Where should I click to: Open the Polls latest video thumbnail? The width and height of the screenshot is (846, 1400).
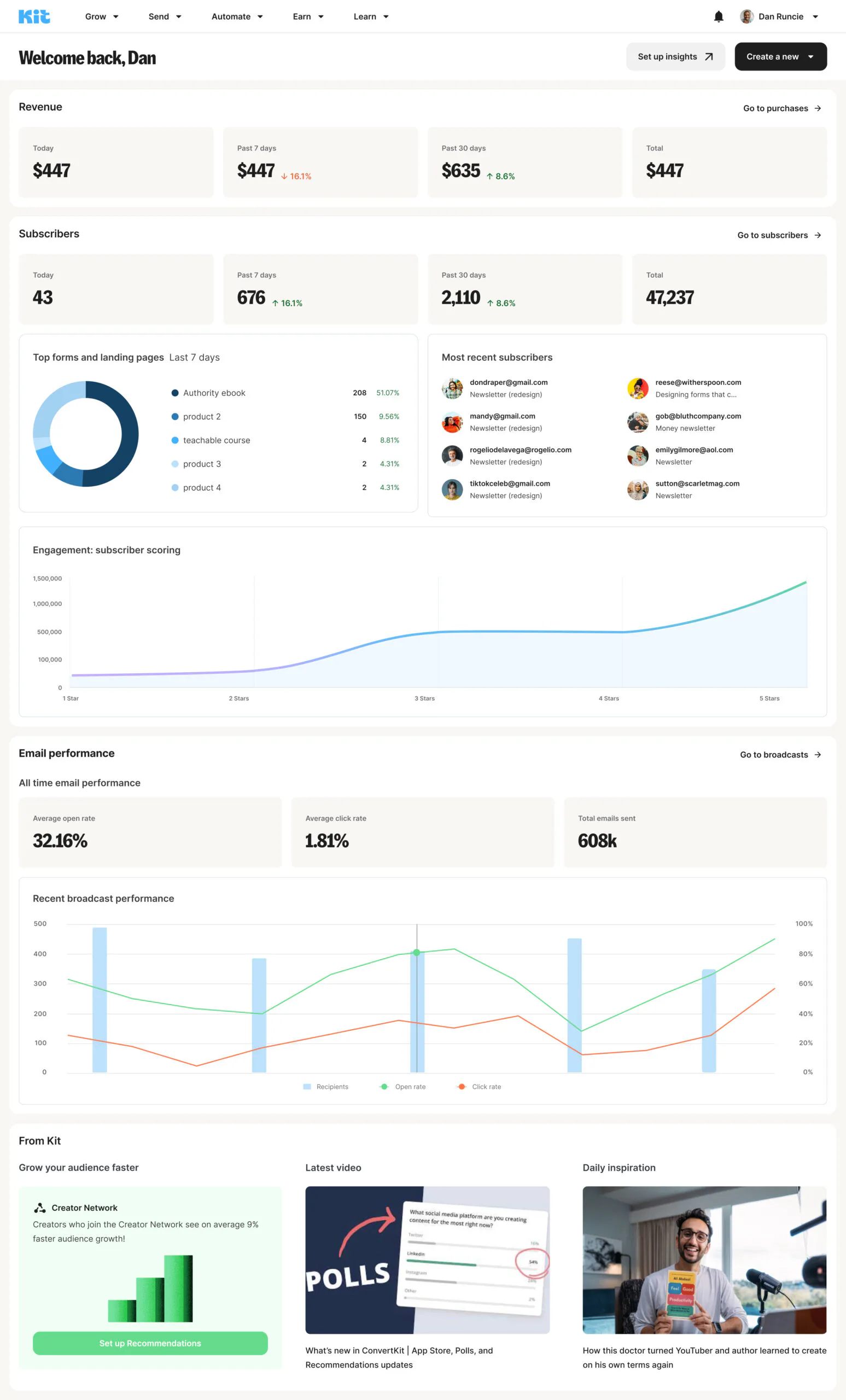coord(427,1259)
